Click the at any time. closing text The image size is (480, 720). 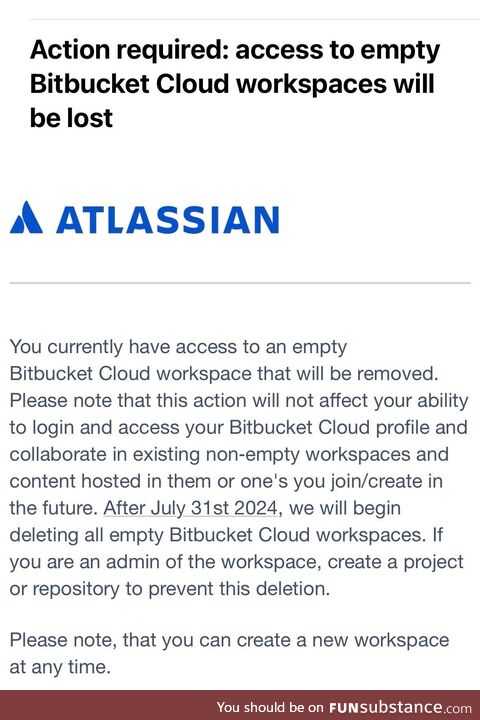click(x=60, y=667)
